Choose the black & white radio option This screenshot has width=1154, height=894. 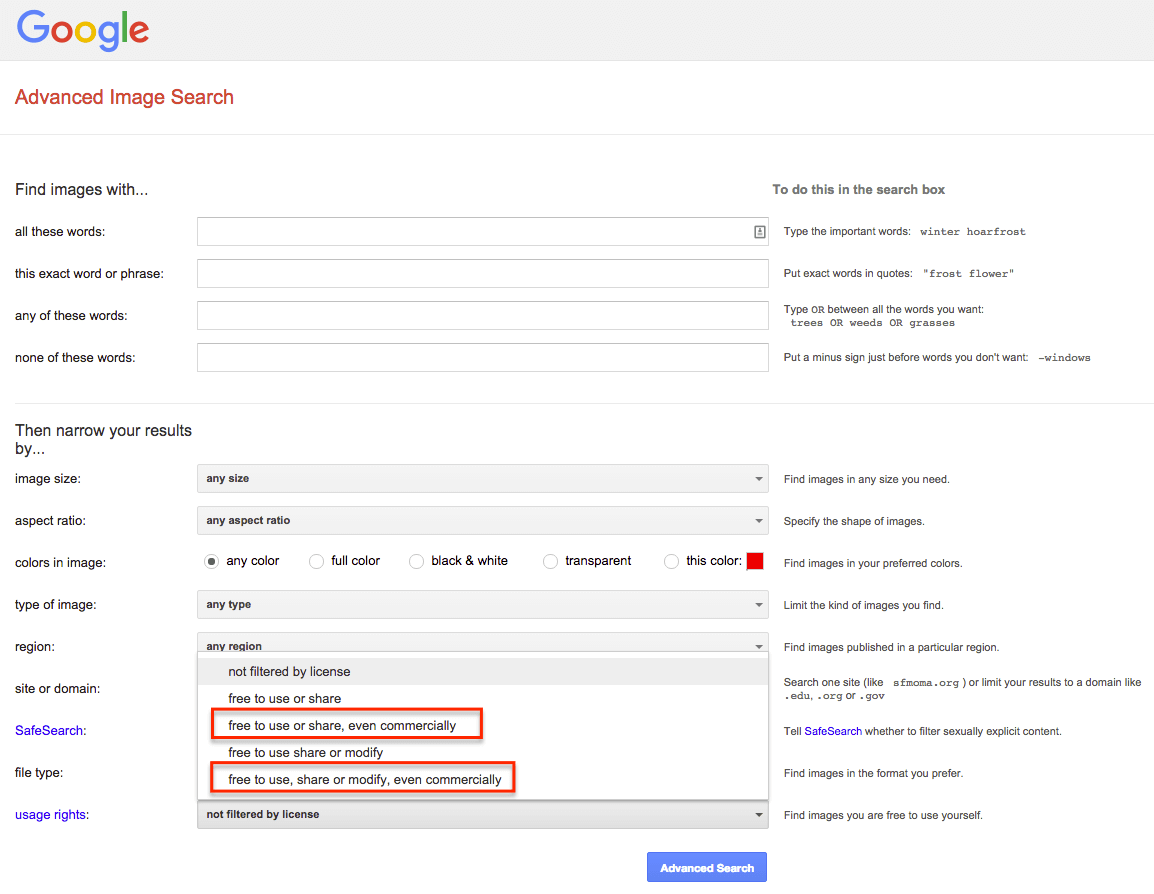coord(417,561)
